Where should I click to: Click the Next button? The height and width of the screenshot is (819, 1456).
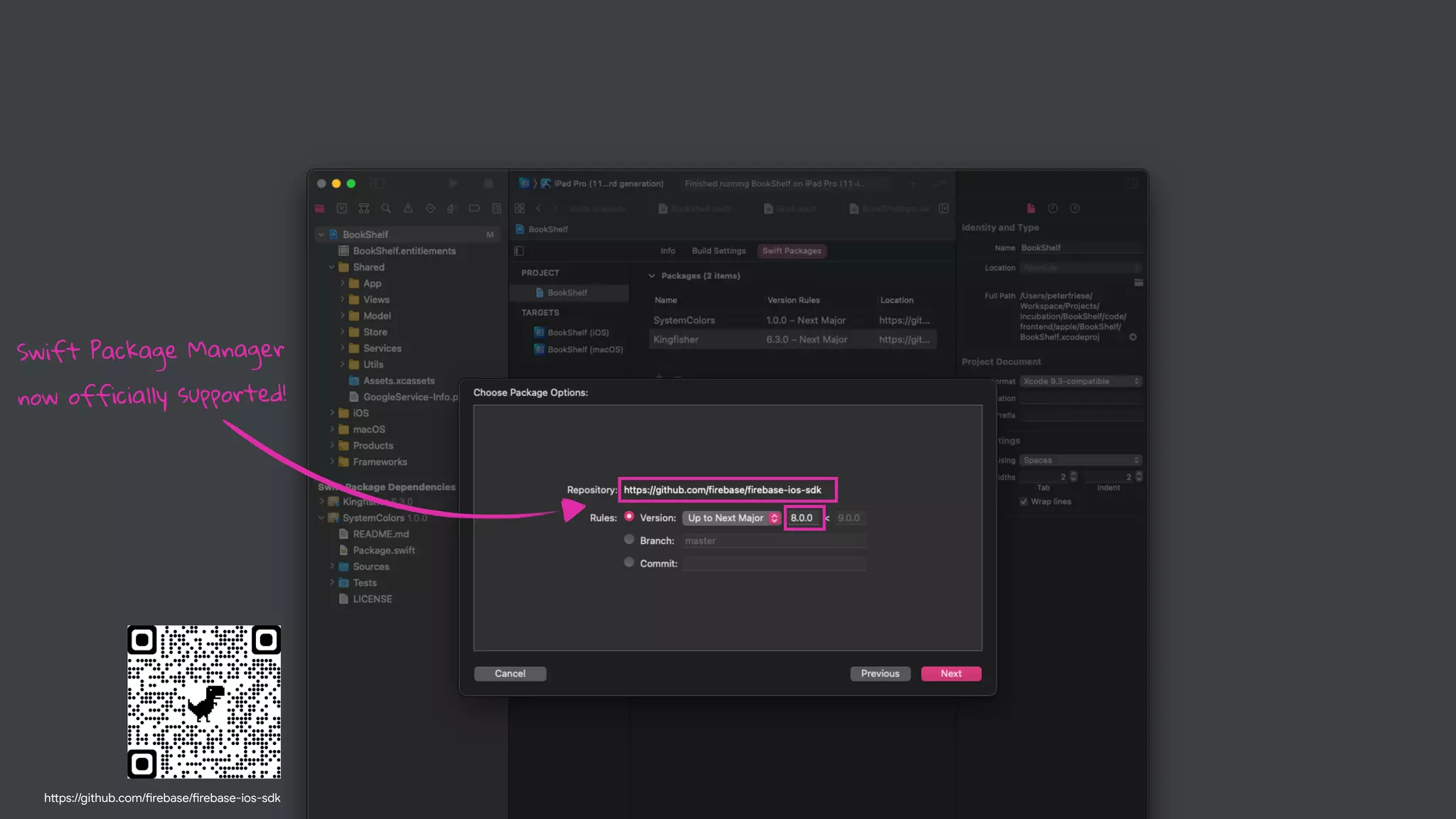tap(951, 673)
